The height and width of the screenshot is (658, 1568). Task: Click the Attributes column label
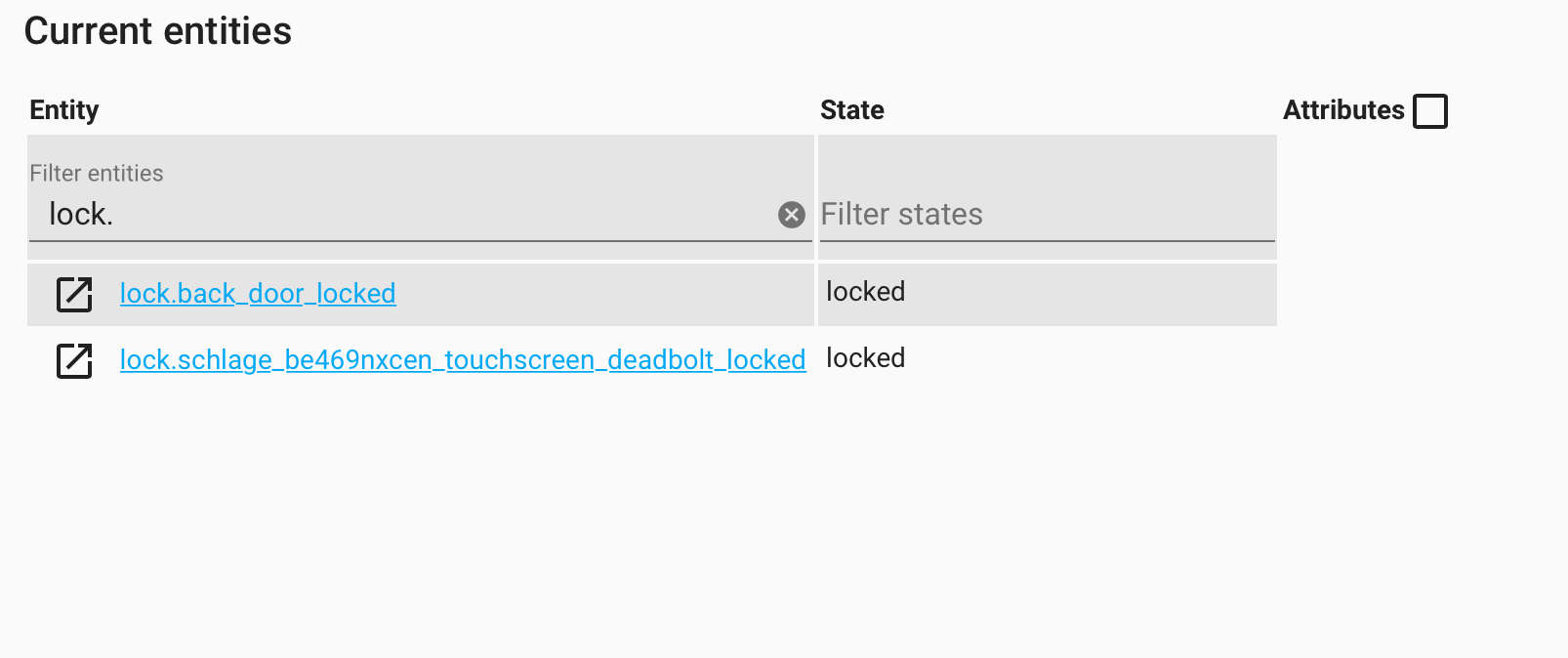(1343, 110)
